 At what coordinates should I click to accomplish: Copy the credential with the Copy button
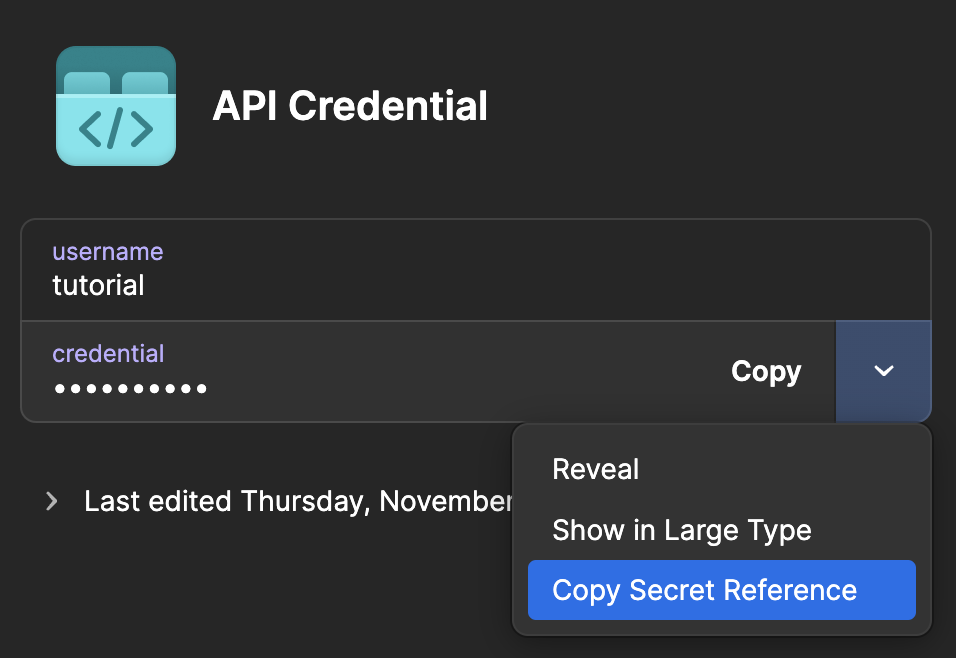766,371
